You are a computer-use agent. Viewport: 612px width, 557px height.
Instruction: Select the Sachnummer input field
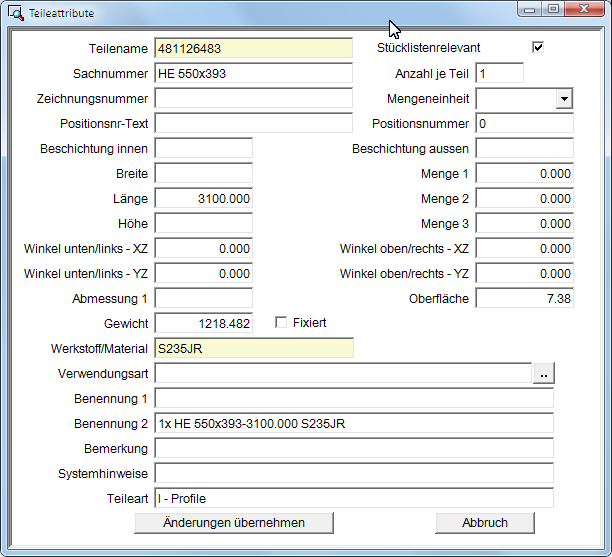pyautogui.click(x=253, y=73)
